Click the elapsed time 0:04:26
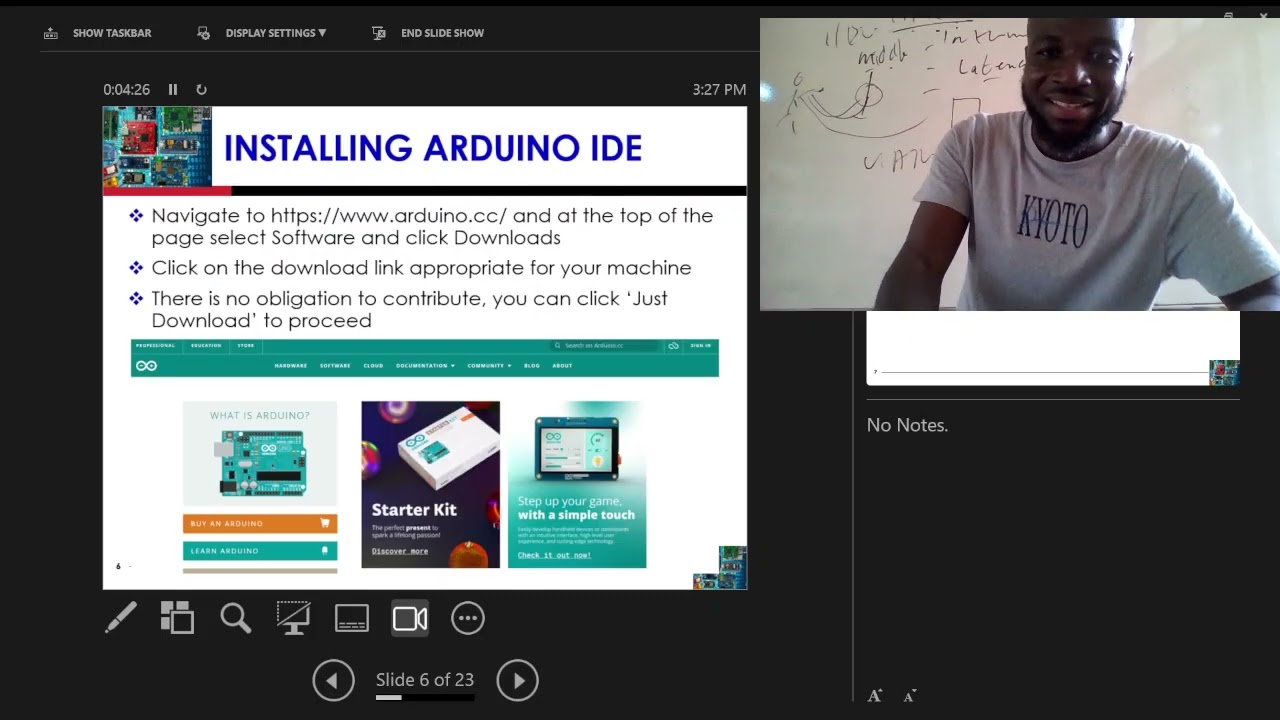The width and height of the screenshot is (1280, 720). (x=127, y=89)
